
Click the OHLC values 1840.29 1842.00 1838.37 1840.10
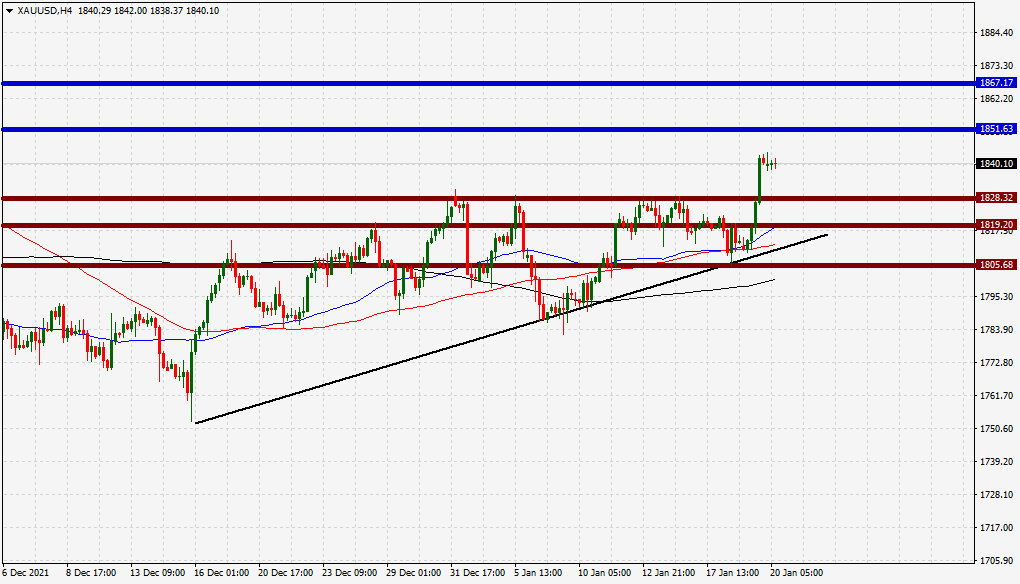(x=148, y=11)
